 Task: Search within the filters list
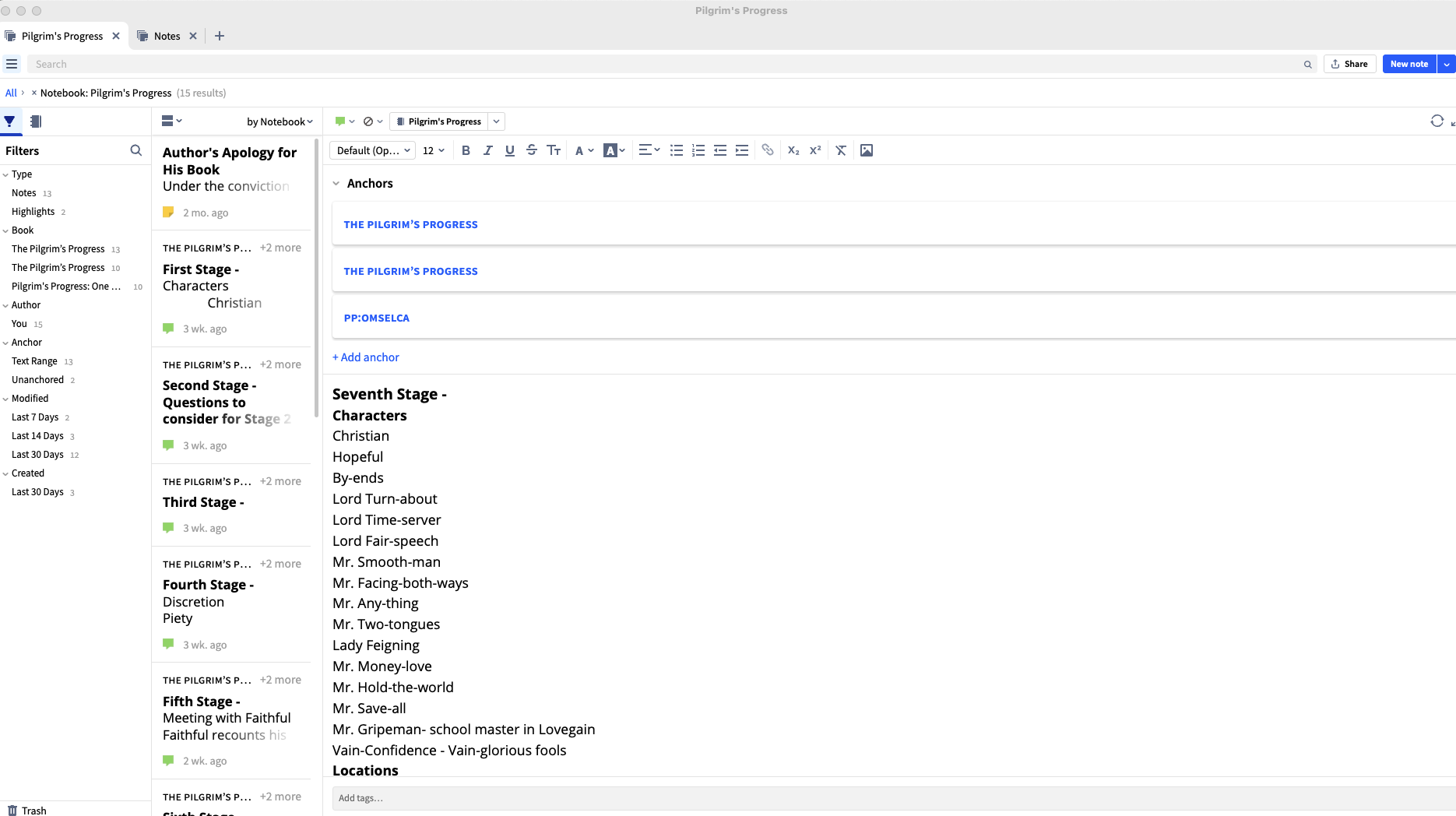[x=136, y=150]
